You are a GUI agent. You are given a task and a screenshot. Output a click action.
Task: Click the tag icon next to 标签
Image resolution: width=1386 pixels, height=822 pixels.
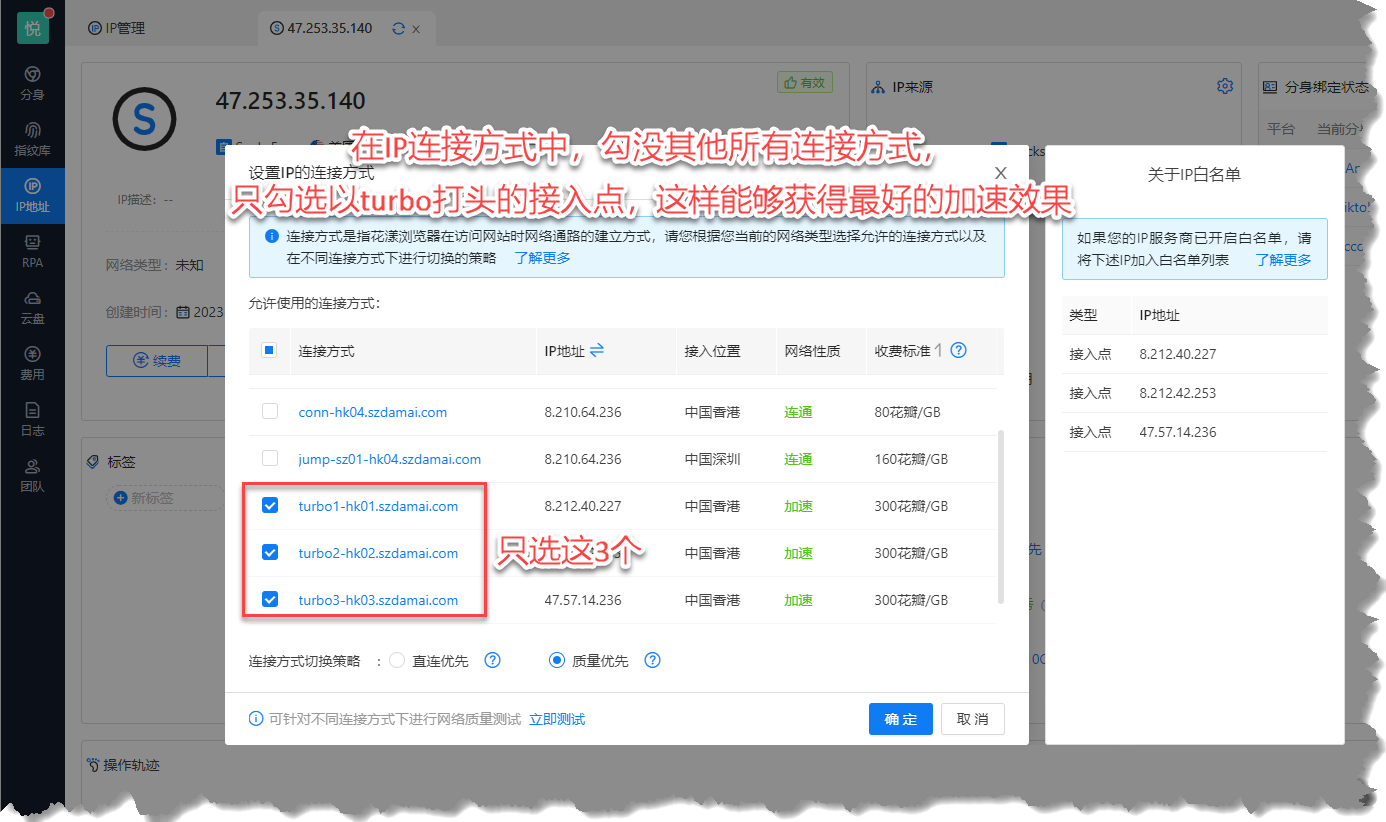[94, 462]
